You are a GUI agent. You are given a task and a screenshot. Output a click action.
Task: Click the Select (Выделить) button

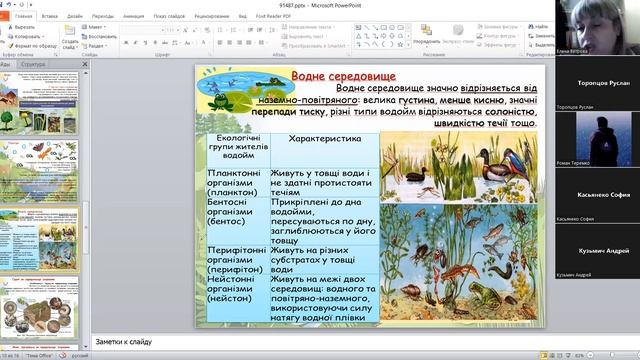click(x=541, y=45)
